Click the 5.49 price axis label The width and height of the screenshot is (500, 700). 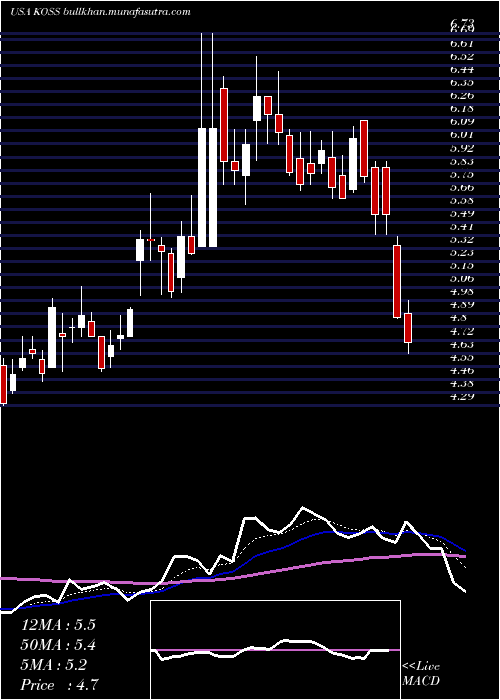(462, 213)
